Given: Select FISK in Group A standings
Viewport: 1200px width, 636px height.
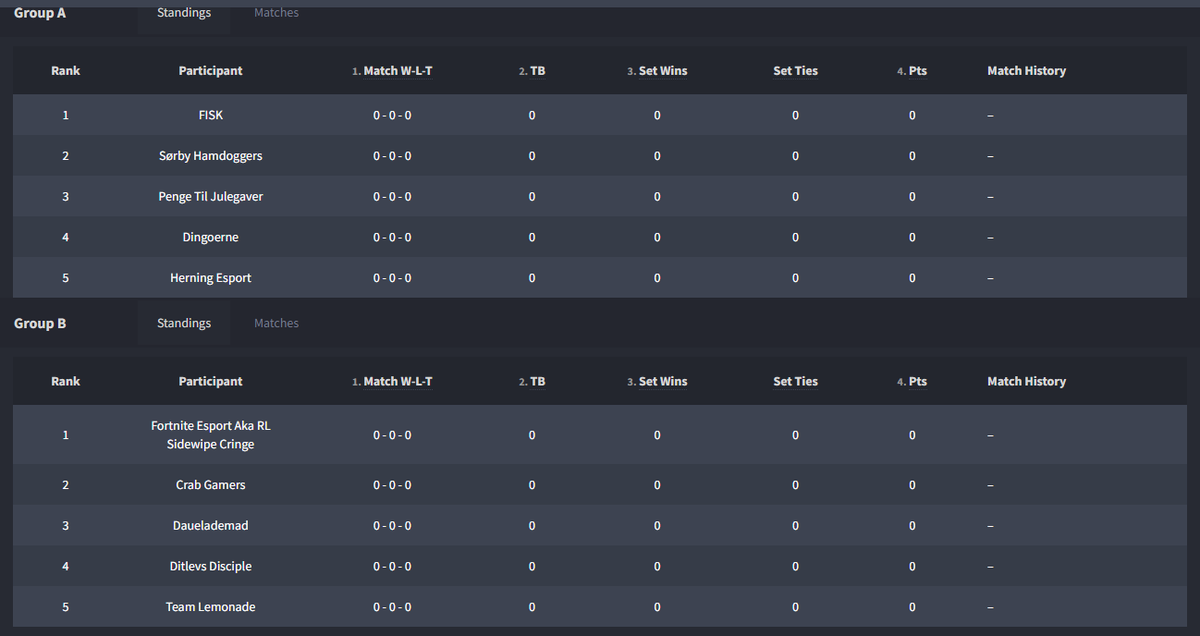Looking at the screenshot, I should click(x=211, y=115).
